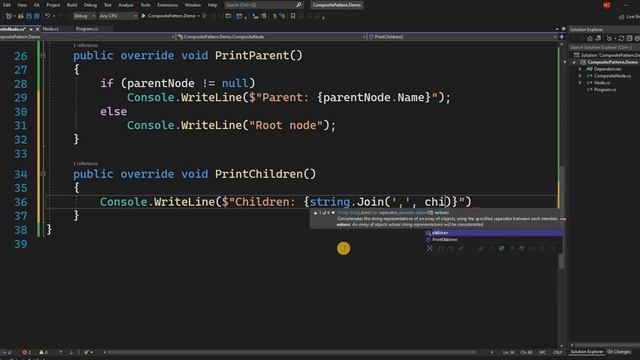Open the Debug configuration dropdown
The width and height of the screenshot is (640, 360).
tap(84, 16)
